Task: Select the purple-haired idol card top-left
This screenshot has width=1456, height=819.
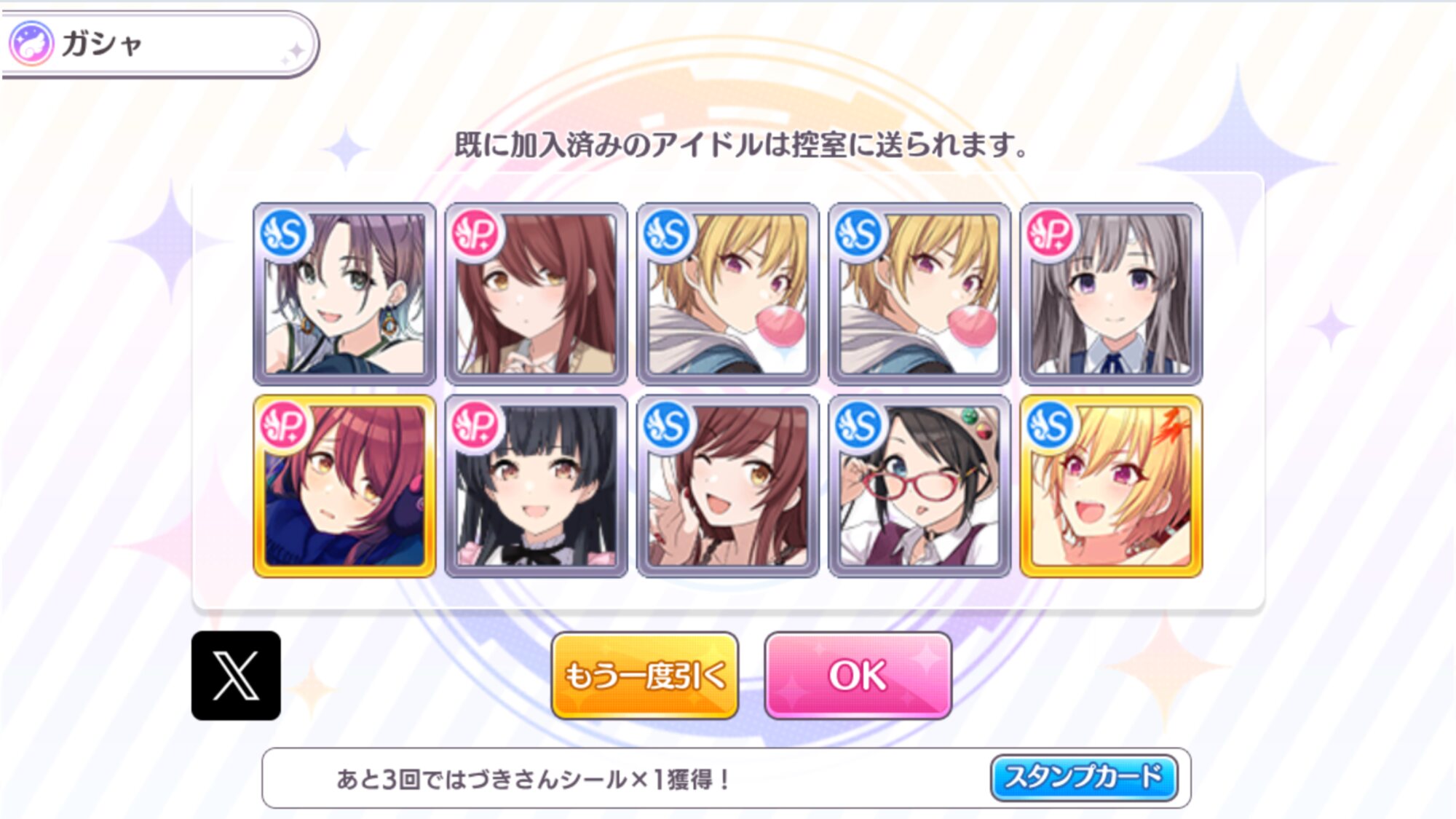Action: pyautogui.click(x=344, y=294)
